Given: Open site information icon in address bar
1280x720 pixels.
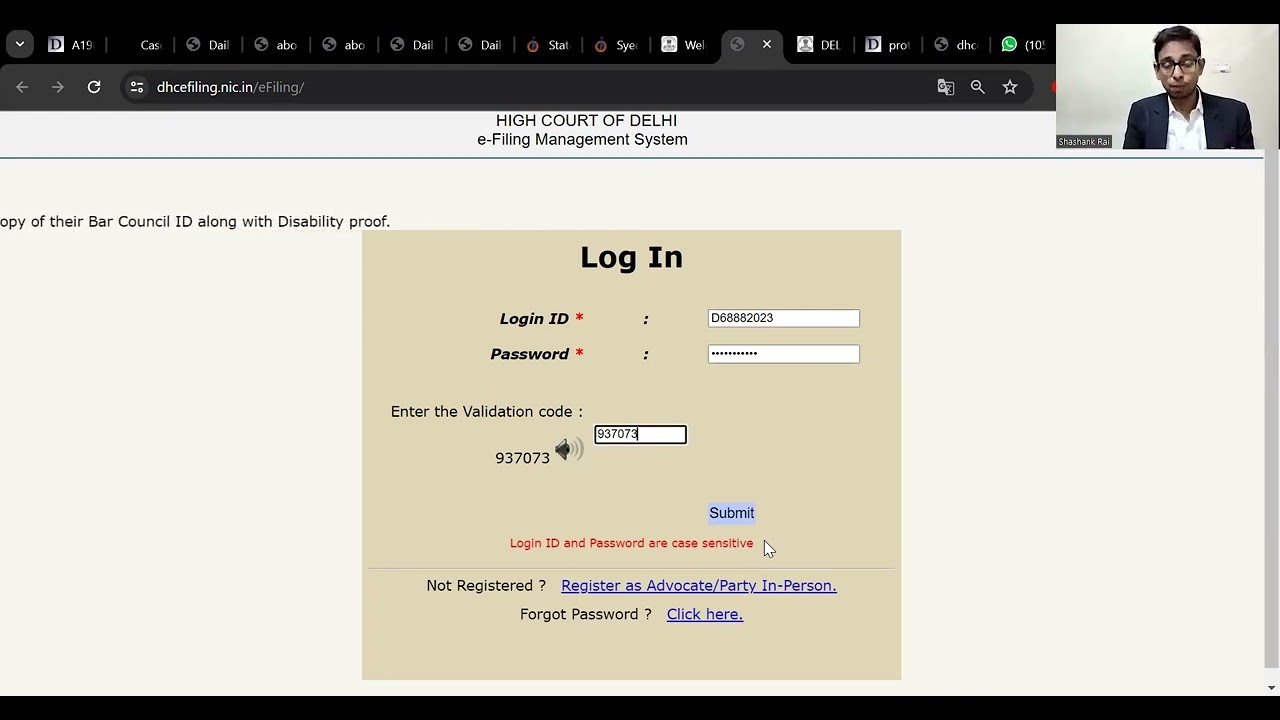Looking at the screenshot, I should click(x=137, y=87).
